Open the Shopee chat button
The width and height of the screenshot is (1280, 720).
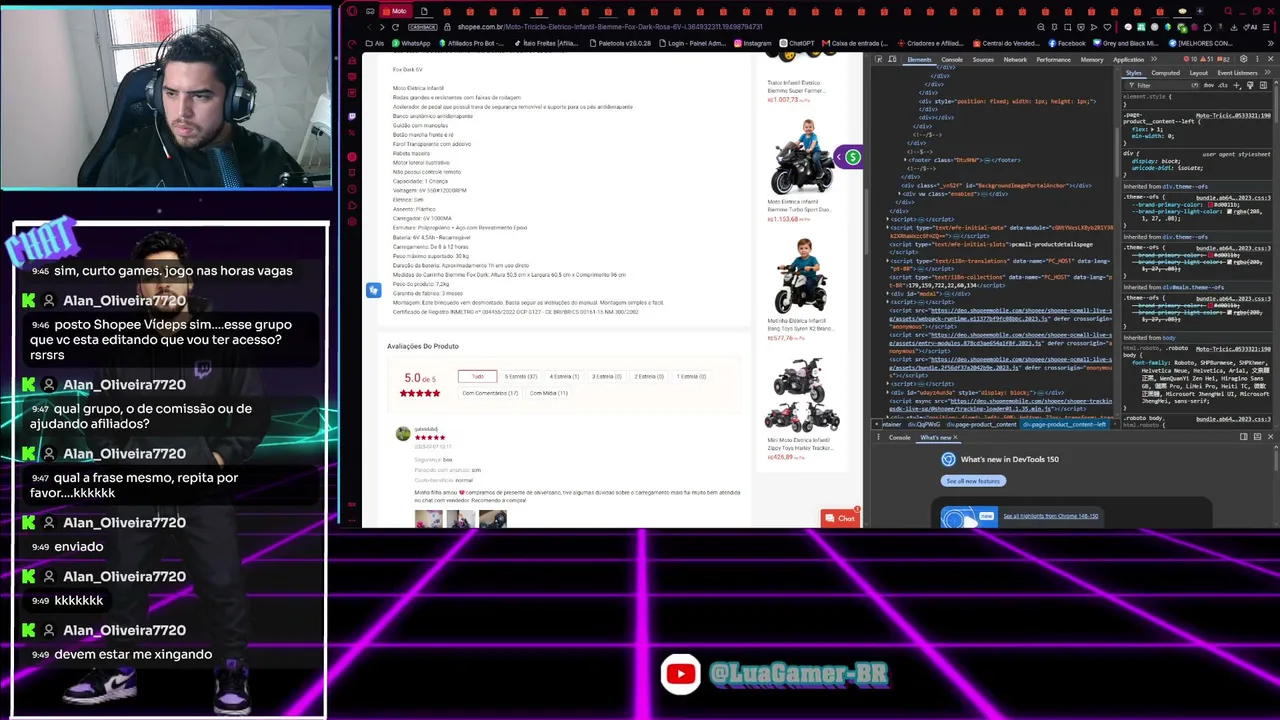pyautogui.click(x=841, y=518)
